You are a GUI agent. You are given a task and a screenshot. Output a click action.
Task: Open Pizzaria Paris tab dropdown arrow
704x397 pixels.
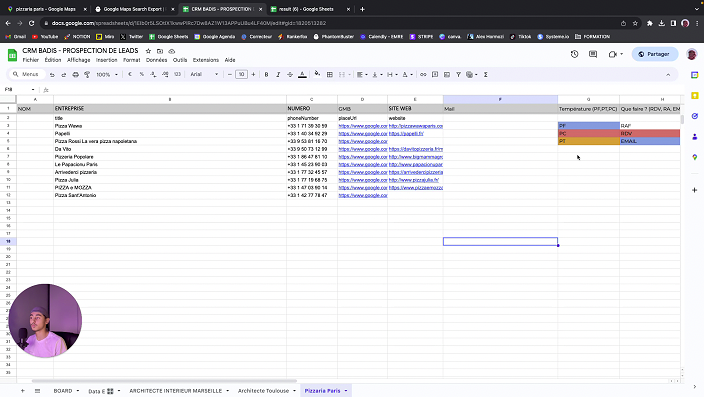[x=346, y=391]
